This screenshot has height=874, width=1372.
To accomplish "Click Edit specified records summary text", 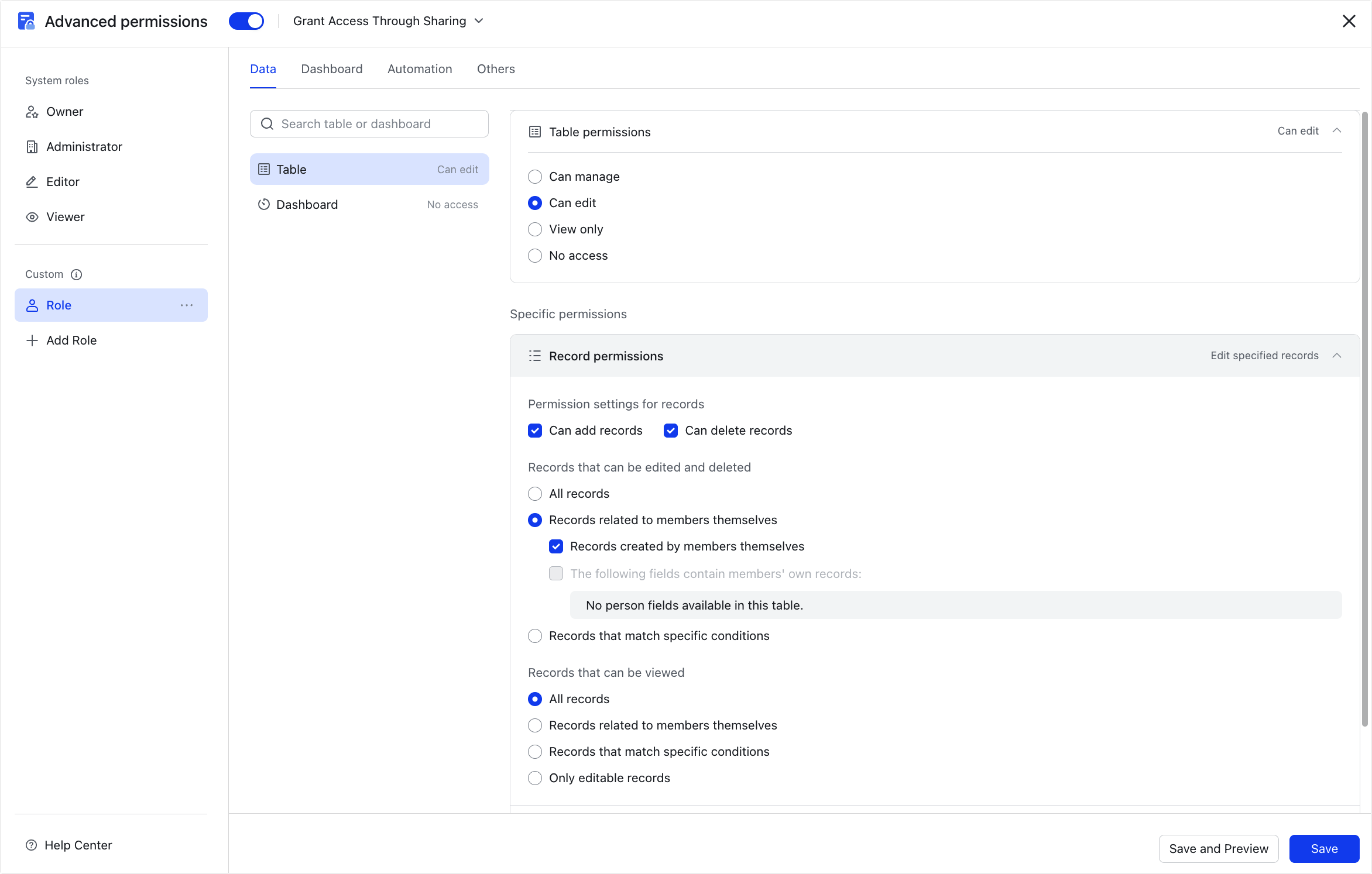I will (x=1264, y=356).
